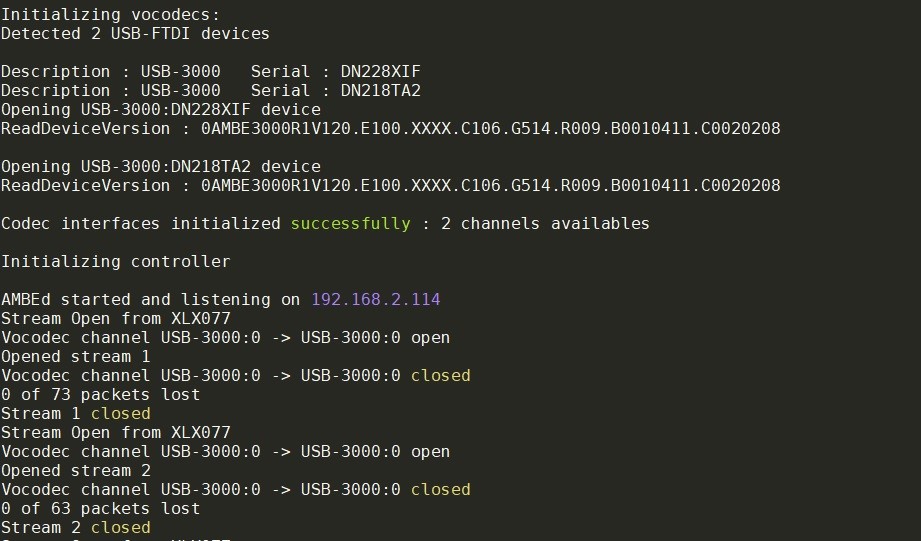Click 'Opened stream 1' line
Image resolution: width=921 pixels, height=541 pixels.
click(76, 357)
